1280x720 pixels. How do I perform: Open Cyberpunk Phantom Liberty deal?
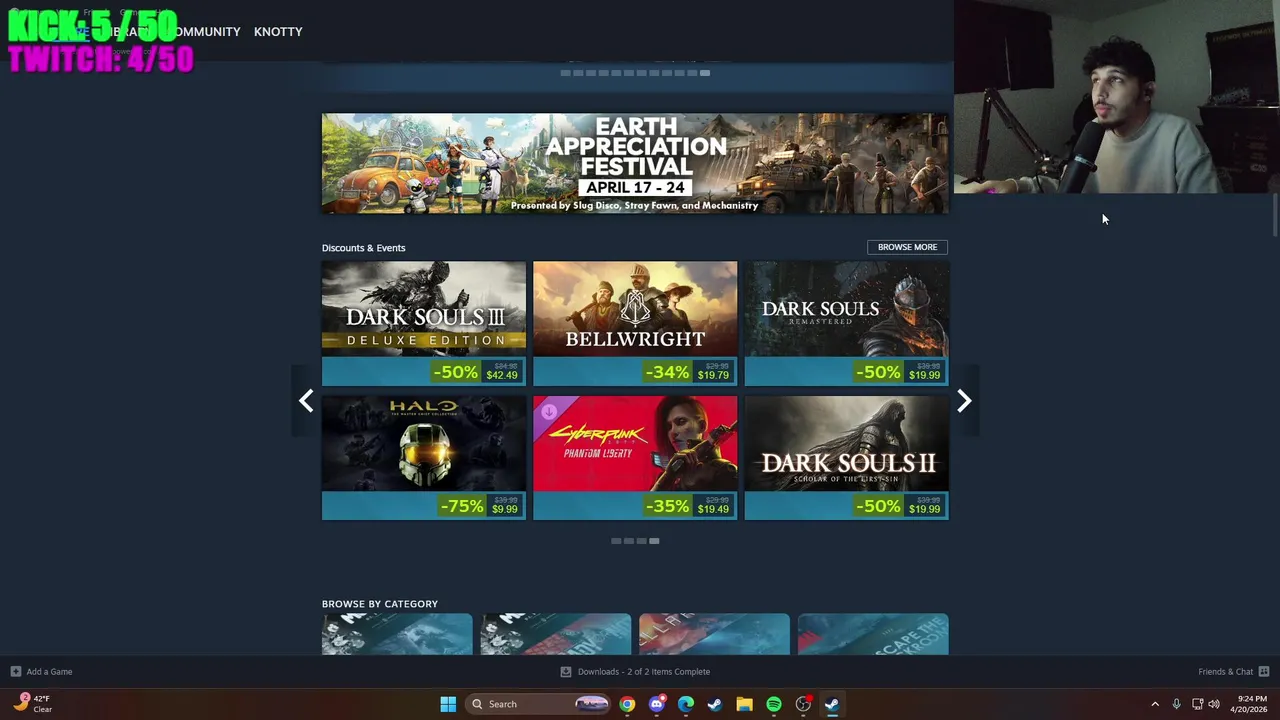click(635, 458)
